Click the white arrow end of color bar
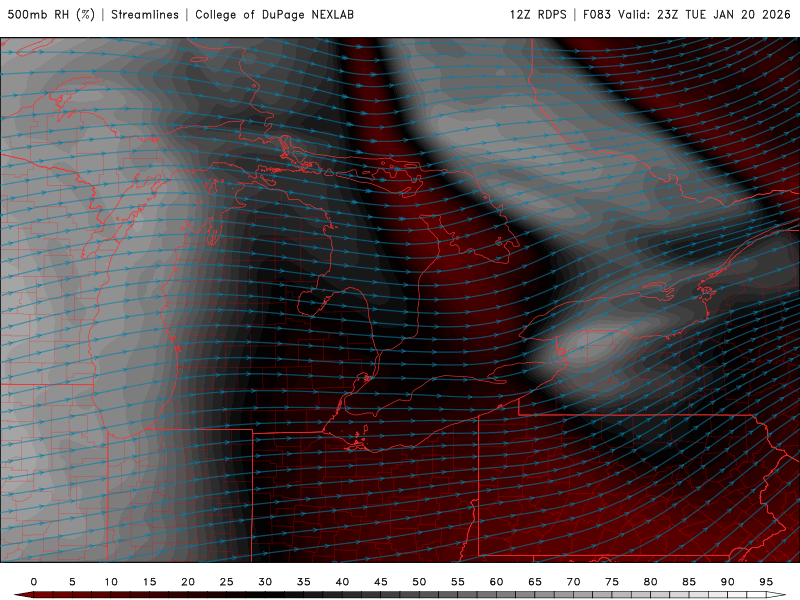 pos(776,595)
